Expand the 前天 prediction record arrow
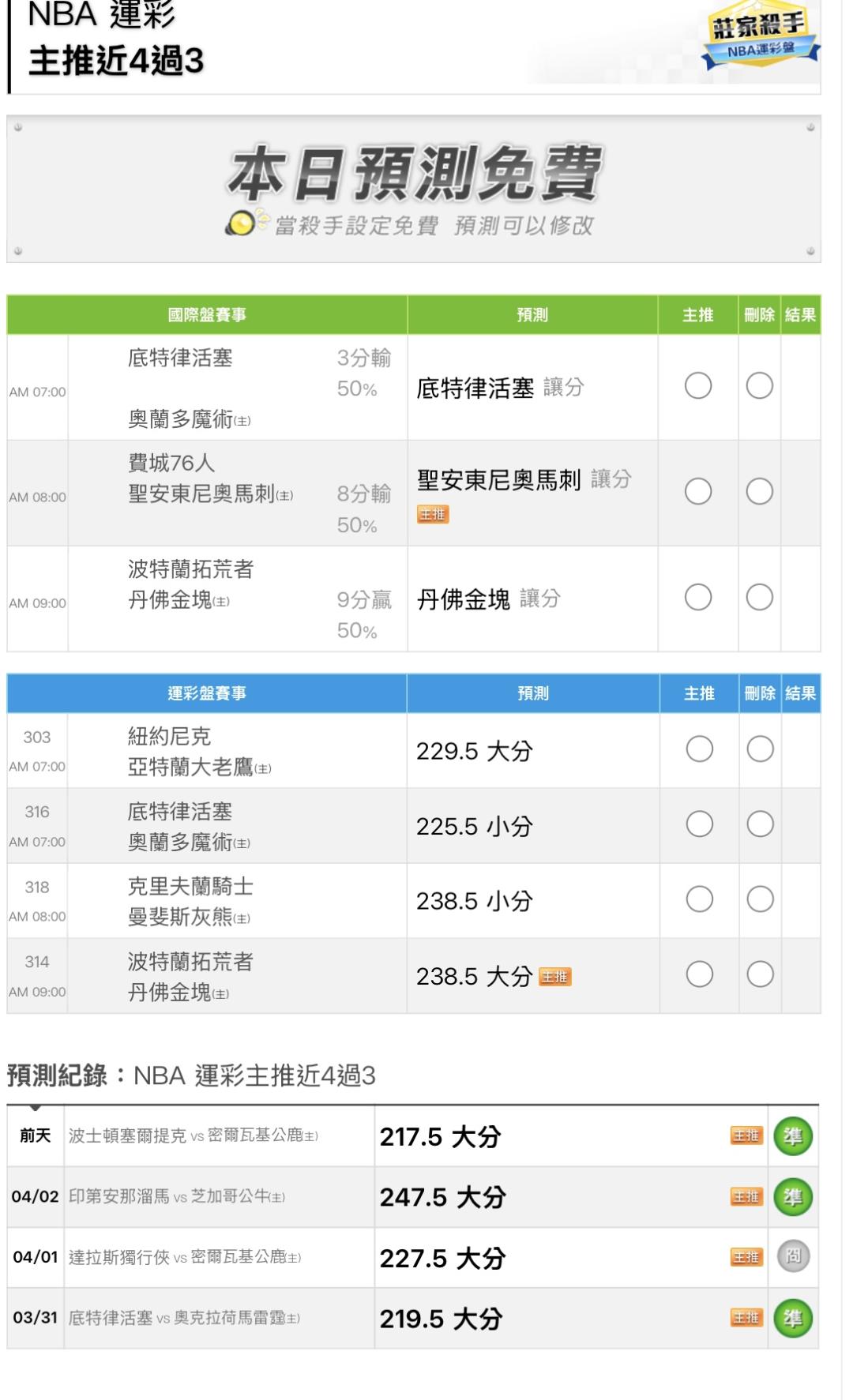Image resolution: width=853 pixels, height=1400 pixels. pyautogui.click(x=35, y=1109)
